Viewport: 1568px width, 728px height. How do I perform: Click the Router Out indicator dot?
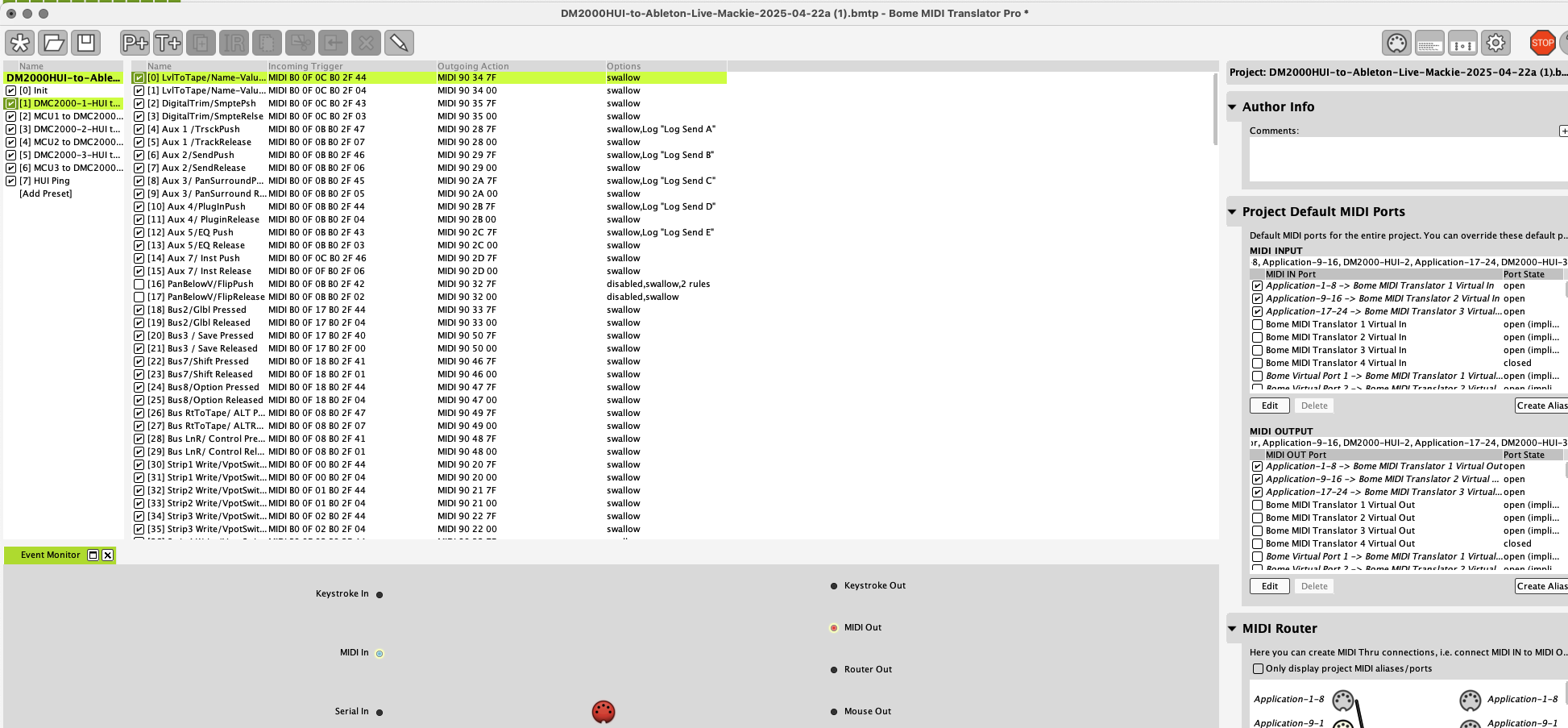click(834, 670)
